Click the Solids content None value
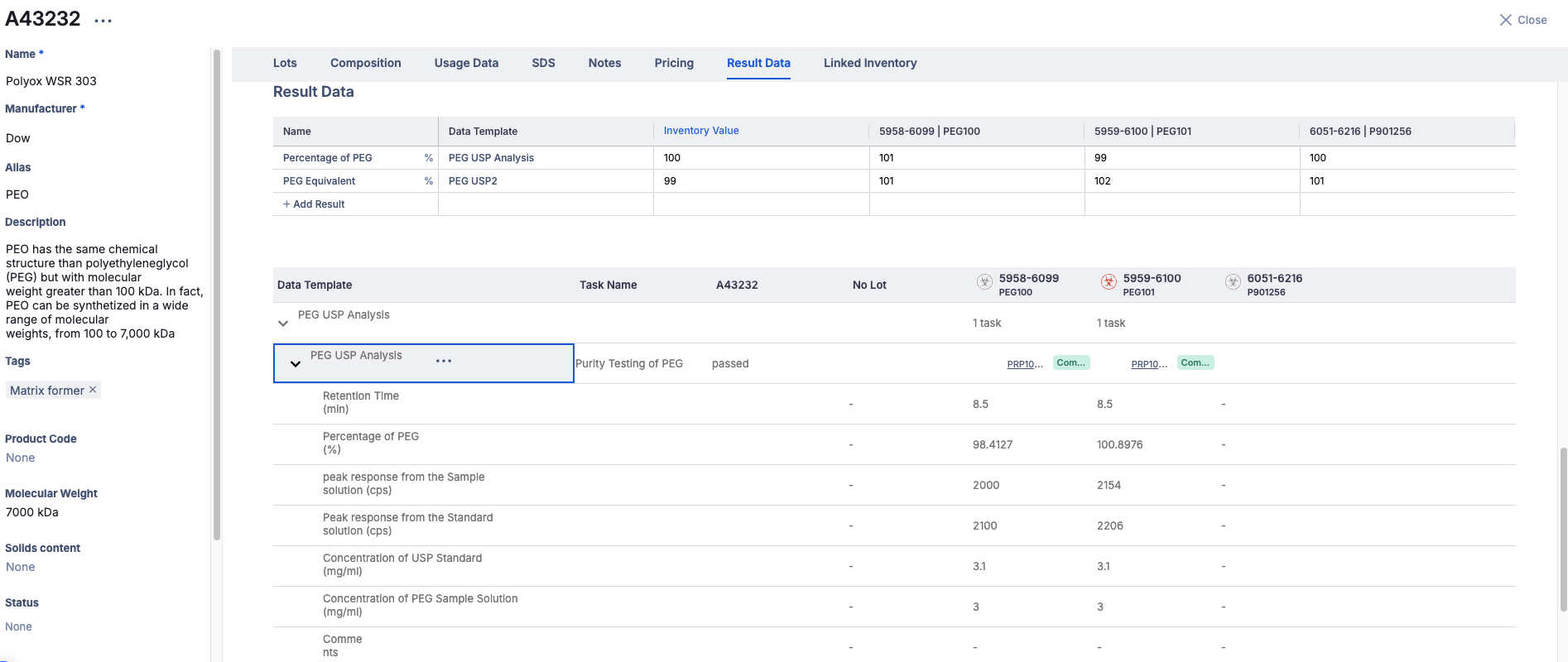 [x=21, y=567]
